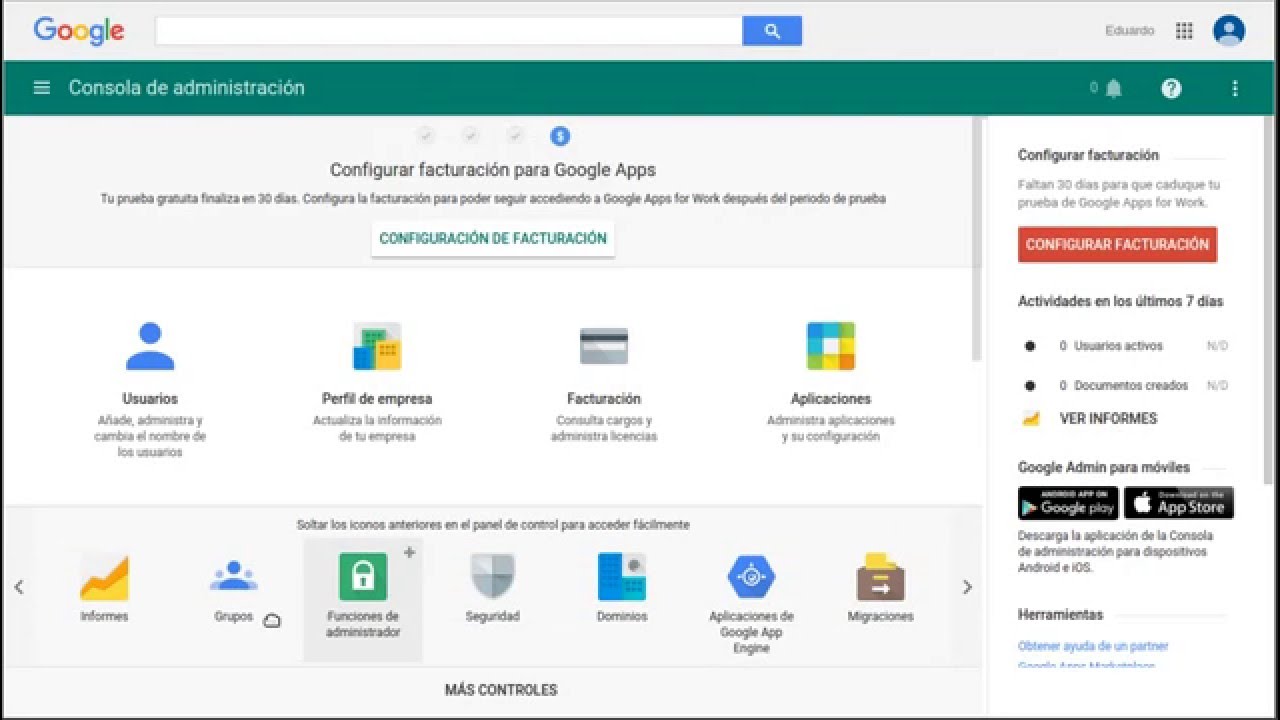Click into the Google search field
1280x720 pixels.
[x=449, y=31]
